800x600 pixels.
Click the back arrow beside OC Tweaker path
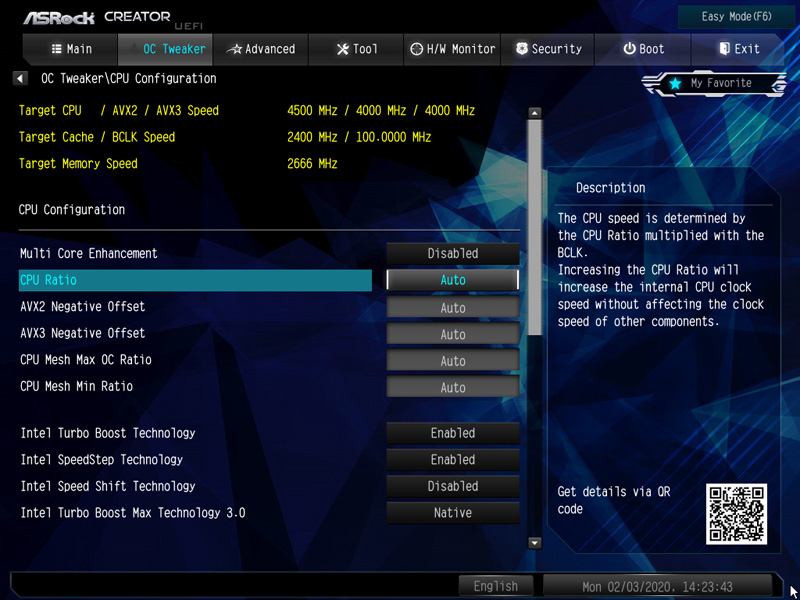[20, 79]
